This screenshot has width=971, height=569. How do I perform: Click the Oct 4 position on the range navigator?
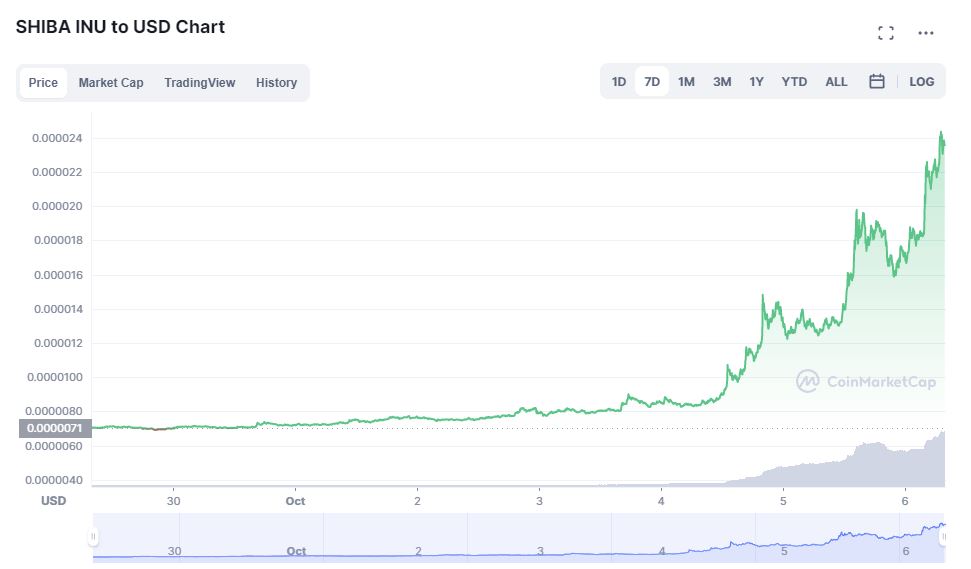662,551
